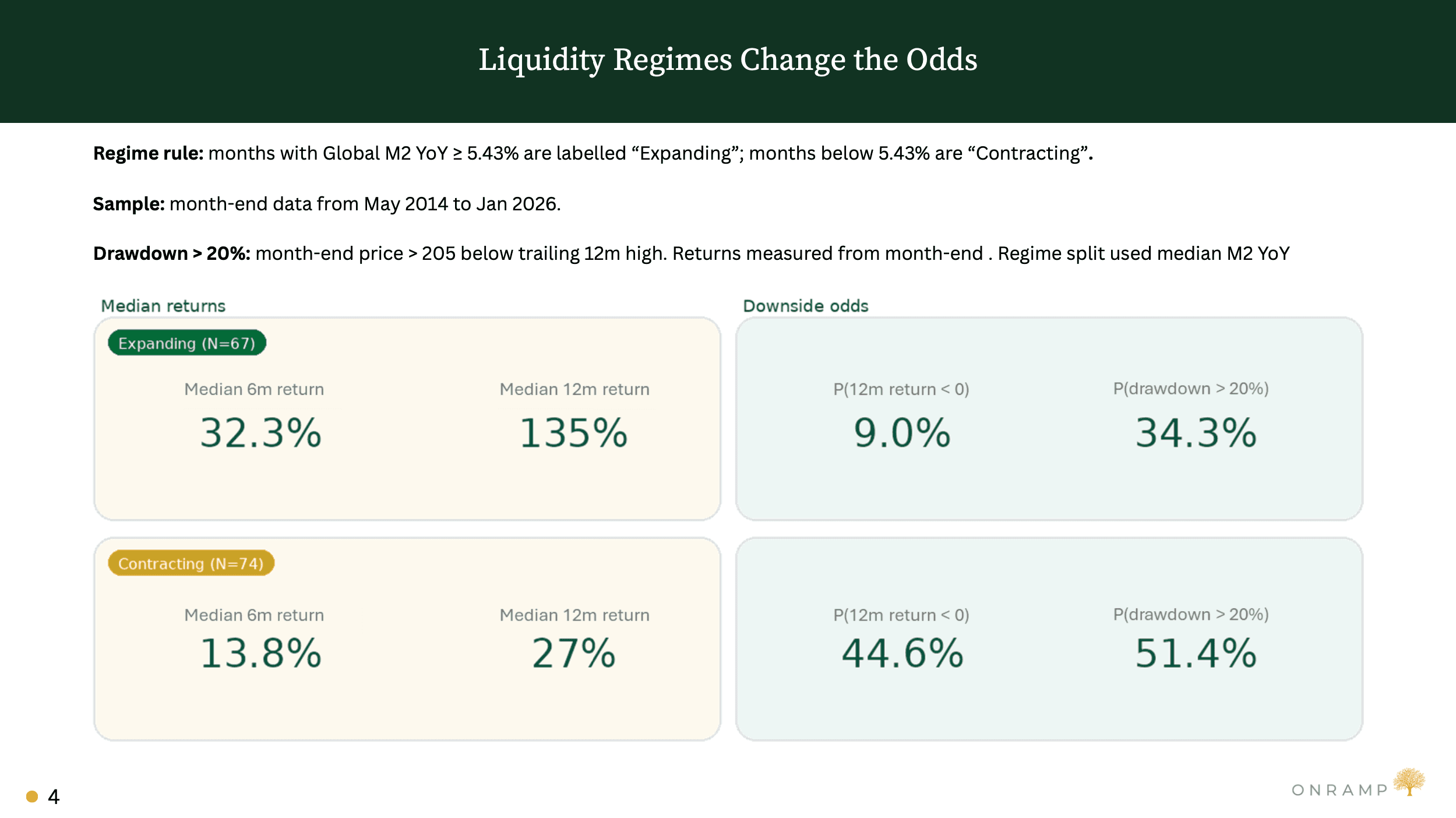Click the Median returns section heading

point(163,306)
